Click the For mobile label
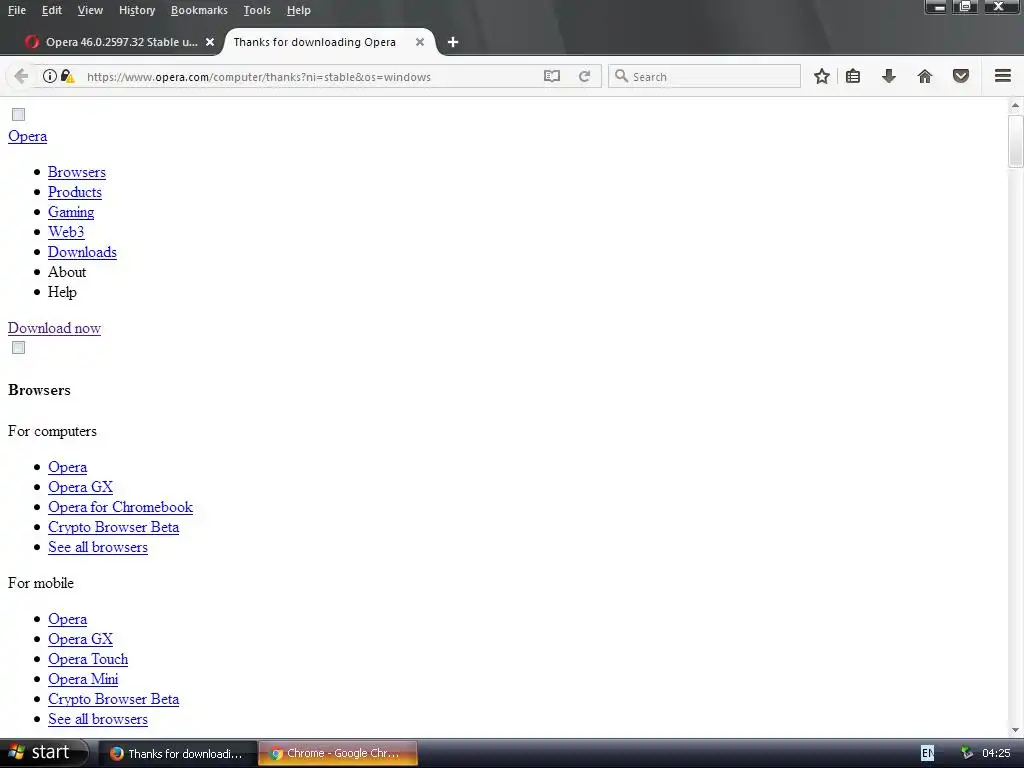 tap(40, 583)
